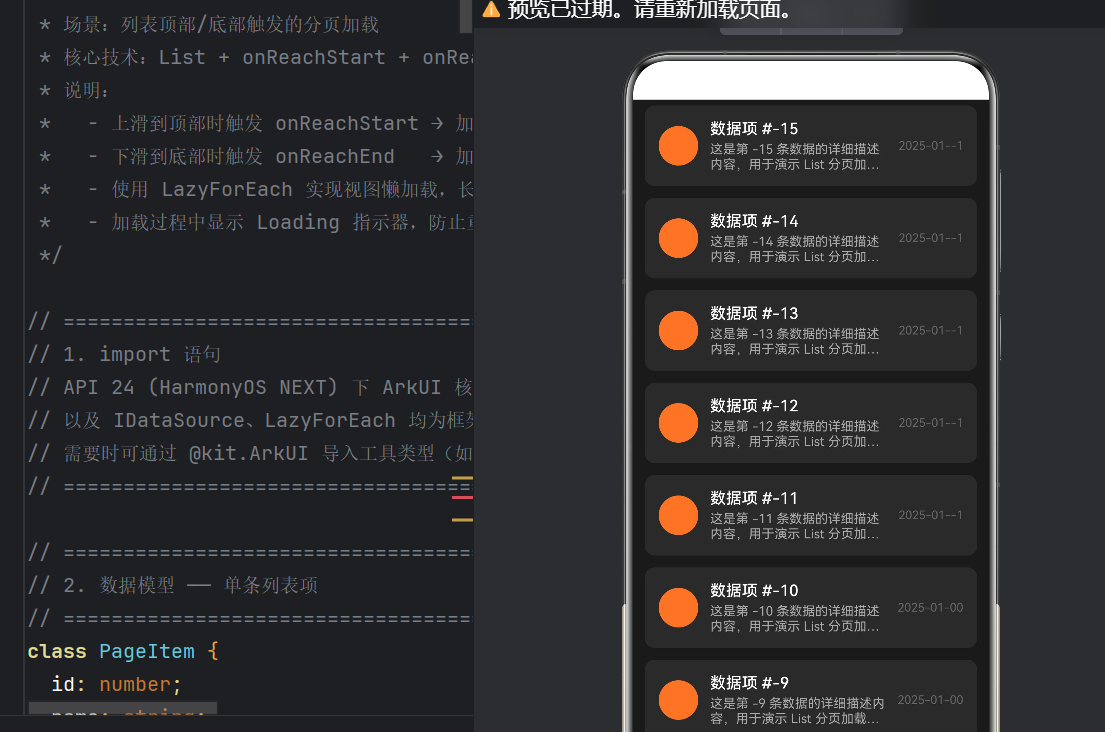Select the orange avatar of item #-9
Viewport: 1105px width, 732px height.
pos(678,700)
